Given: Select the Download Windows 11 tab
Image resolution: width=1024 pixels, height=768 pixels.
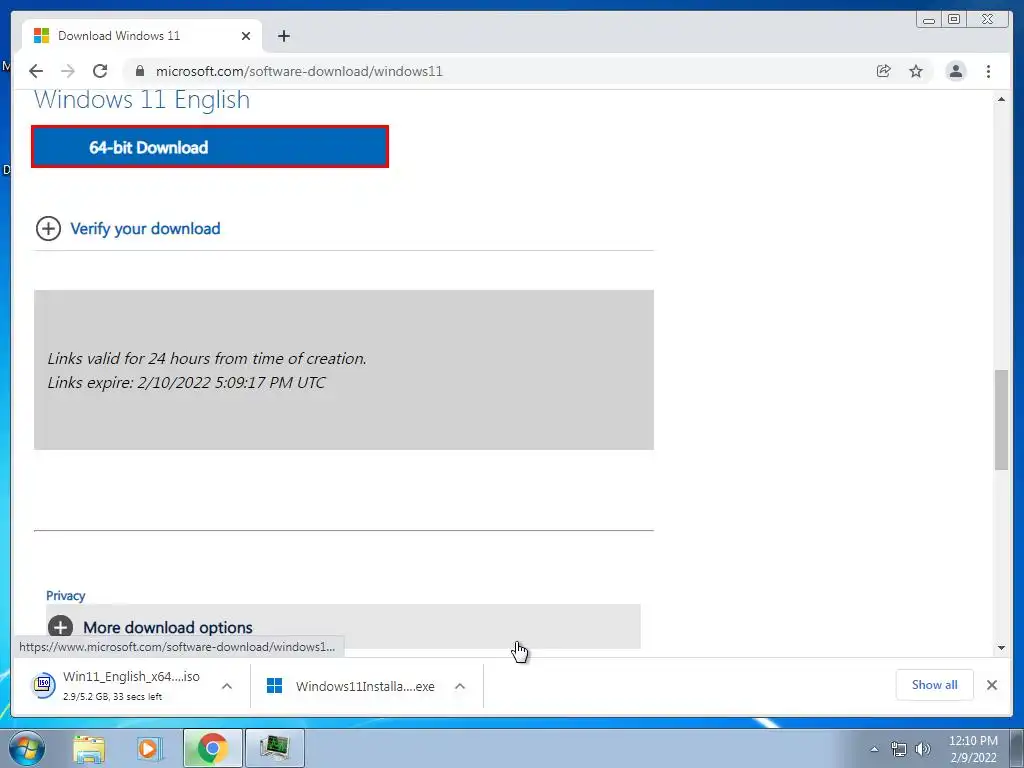Looking at the screenshot, I should (142, 36).
